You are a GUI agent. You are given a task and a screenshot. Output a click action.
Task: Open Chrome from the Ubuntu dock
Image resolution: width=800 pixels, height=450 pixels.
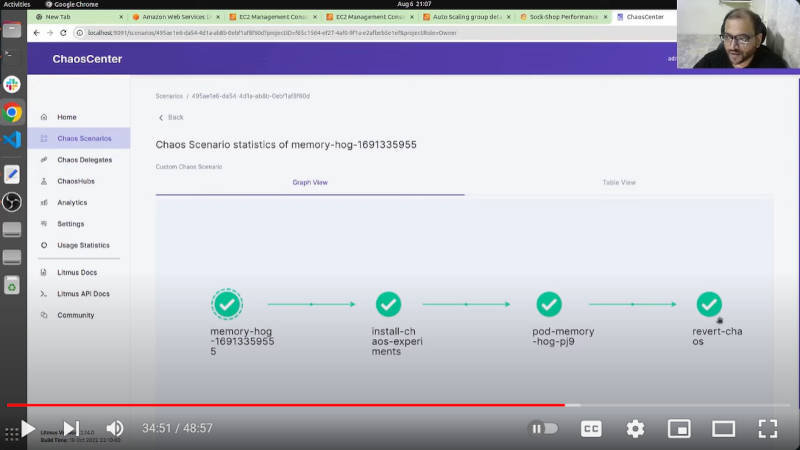(12, 112)
